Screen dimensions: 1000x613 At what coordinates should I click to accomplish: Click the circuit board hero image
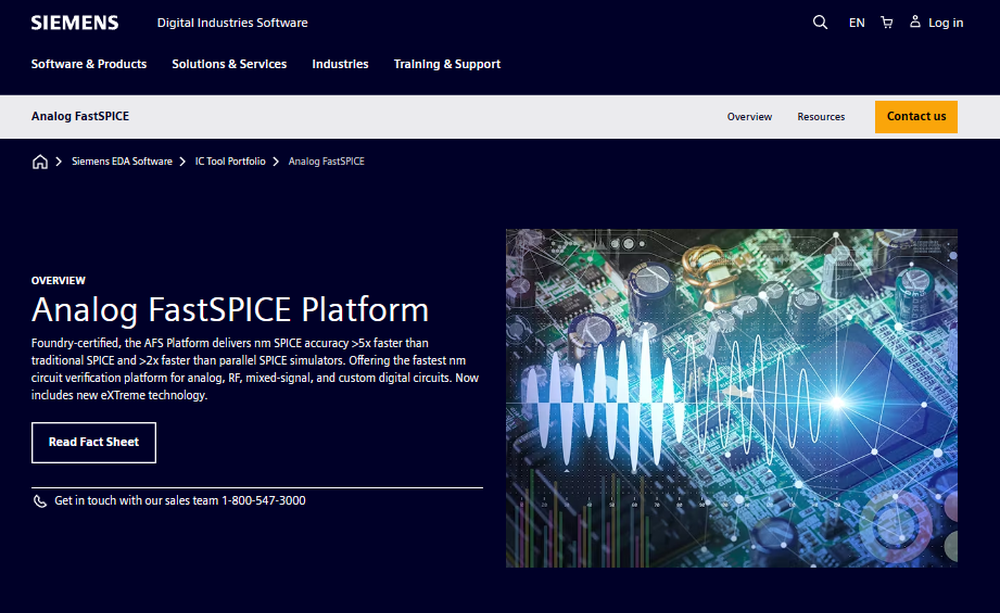click(x=732, y=398)
